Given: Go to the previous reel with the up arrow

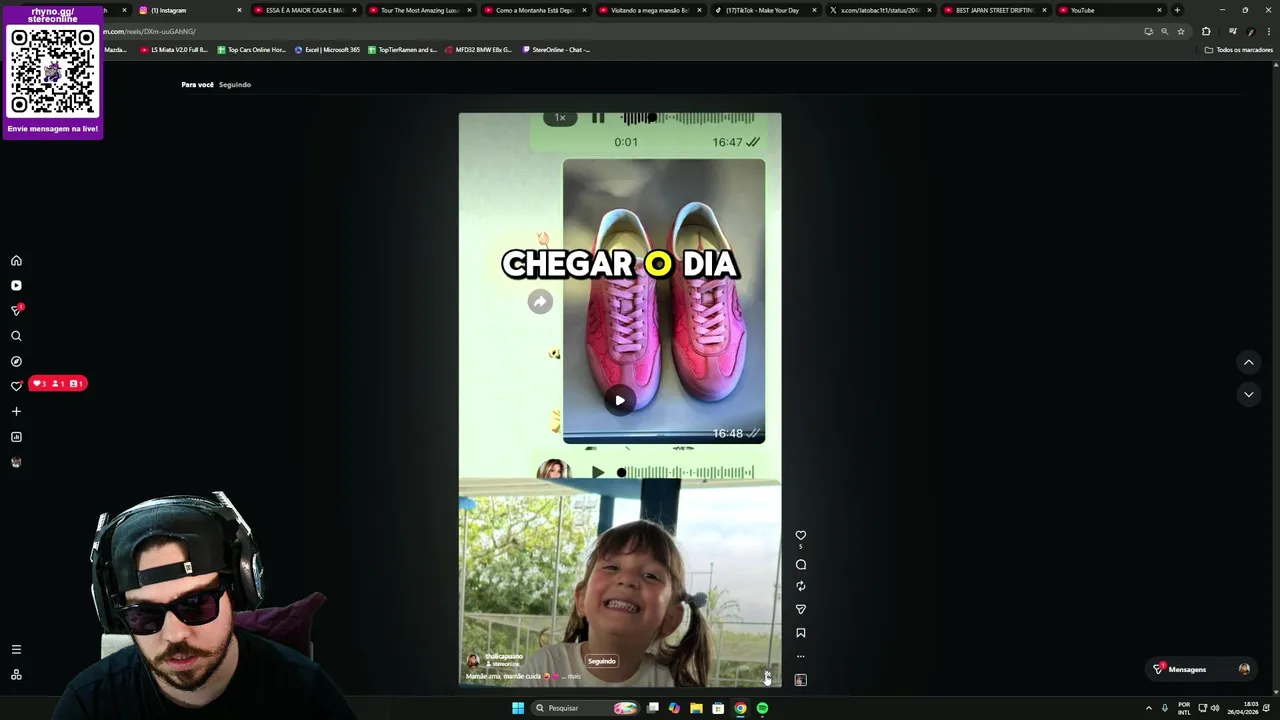Looking at the screenshot, I should 1248,362.
